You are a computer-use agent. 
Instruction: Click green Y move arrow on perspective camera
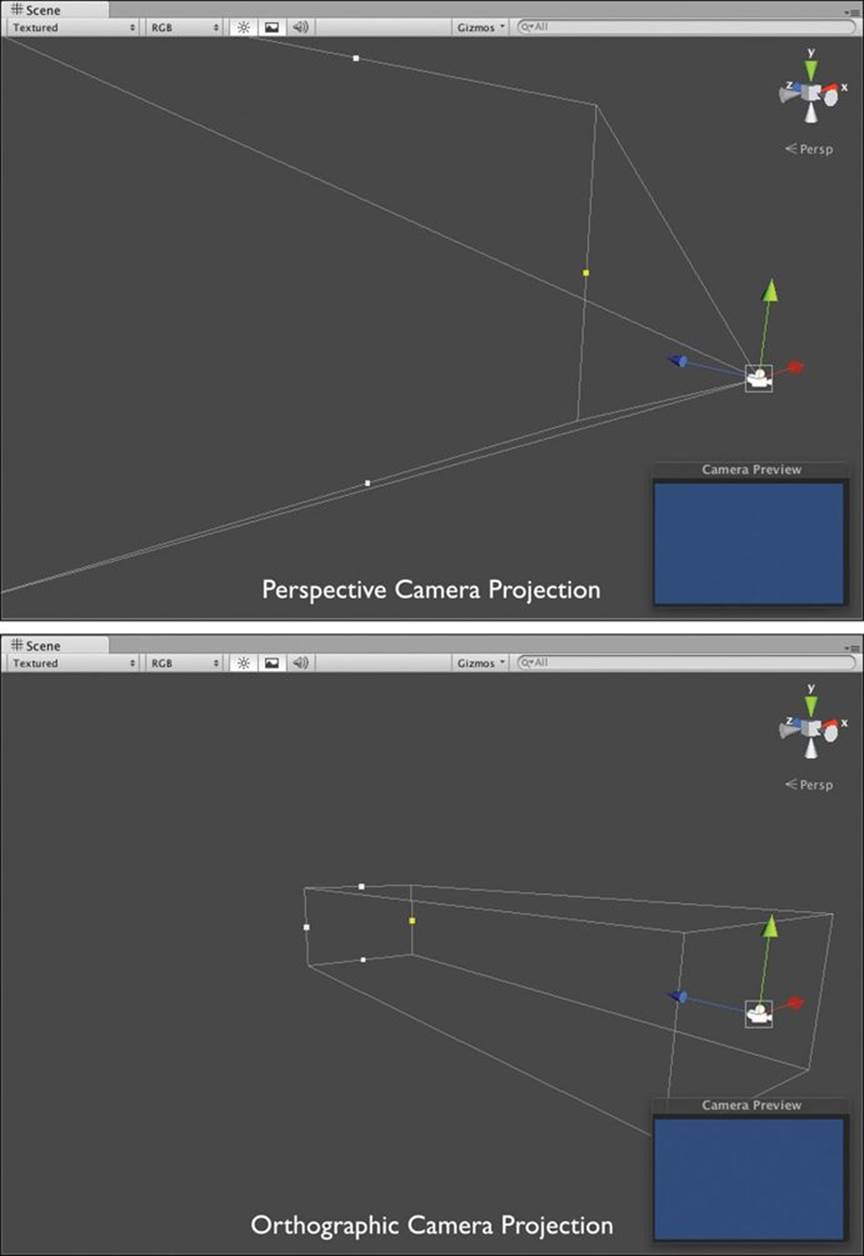(x=770, y=292)
